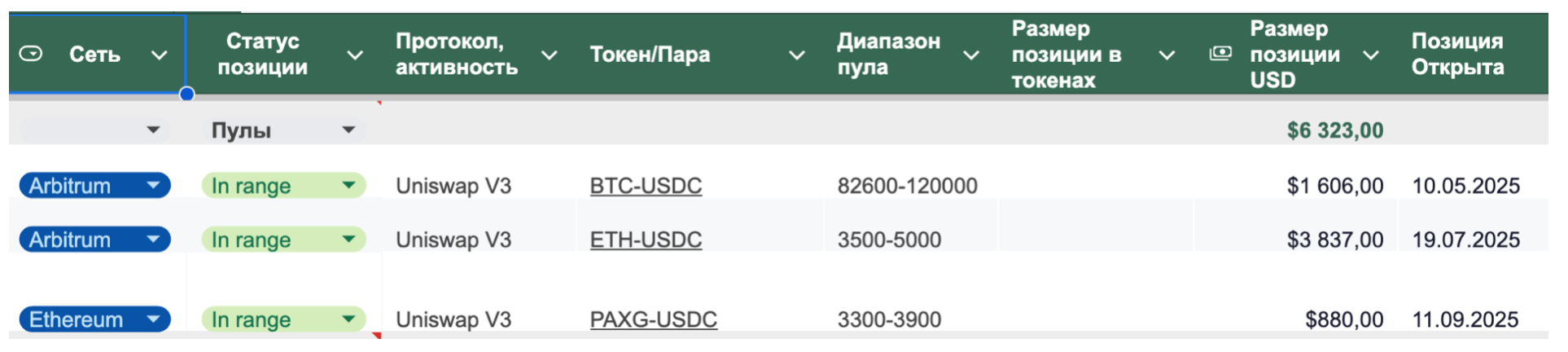Open the Статус позиции column filter arrow
Screen dimensions: 1568x352
pyautogui.click(x=355, y=55)
